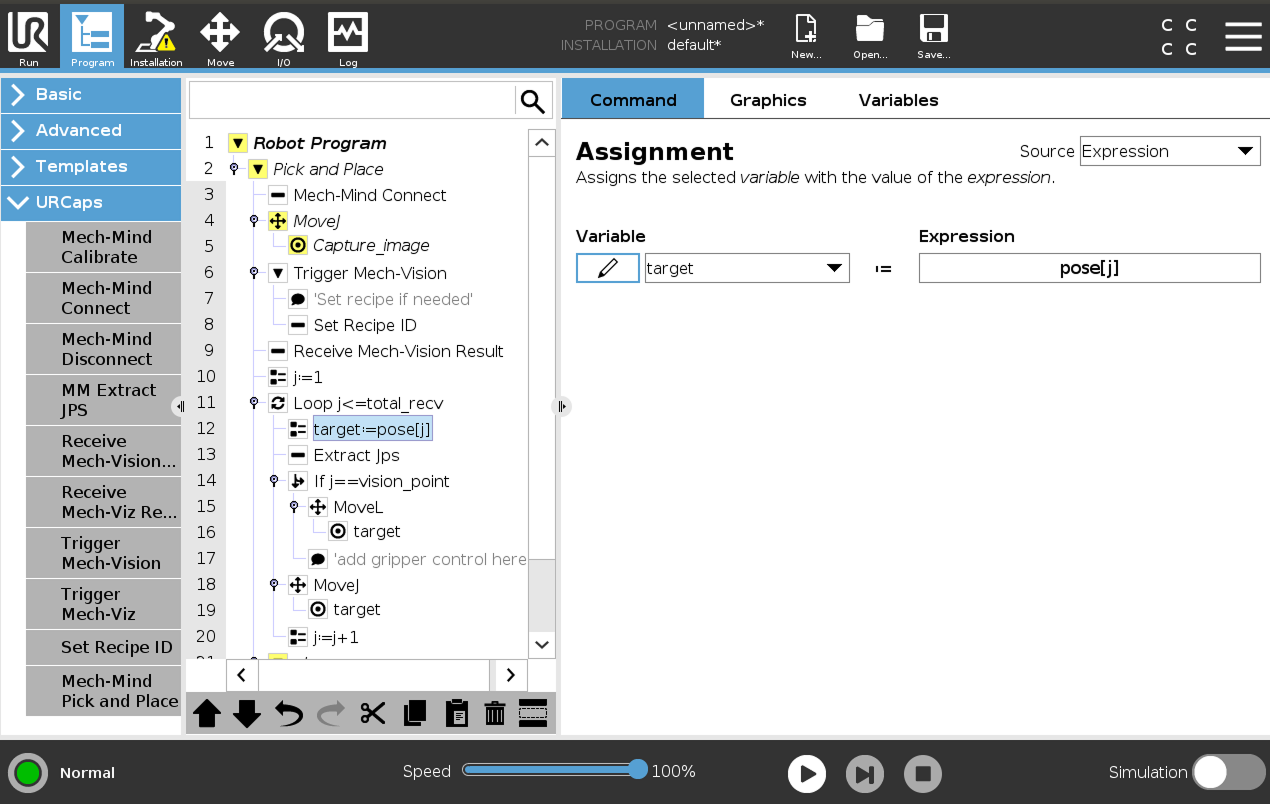Open the target variable dropdown
Screen dimensions: 1270x804
[746, 268]
